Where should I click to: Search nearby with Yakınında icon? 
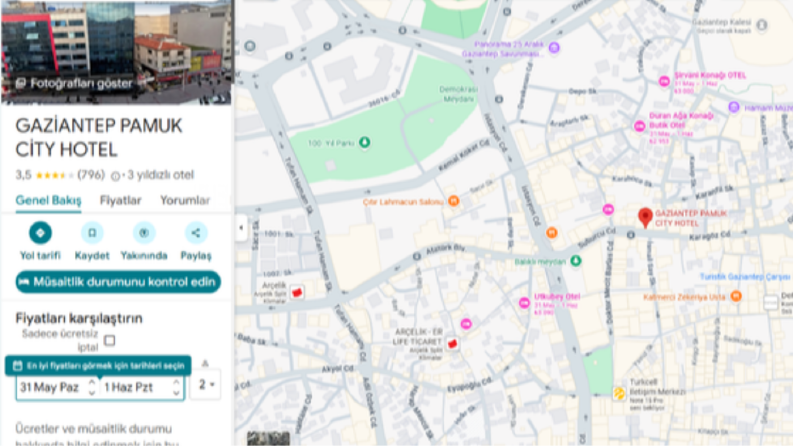coord(144,233)
